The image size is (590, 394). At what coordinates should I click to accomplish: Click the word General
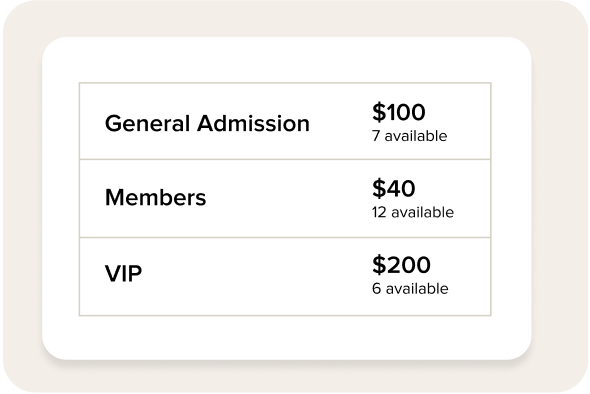point(148,123)
